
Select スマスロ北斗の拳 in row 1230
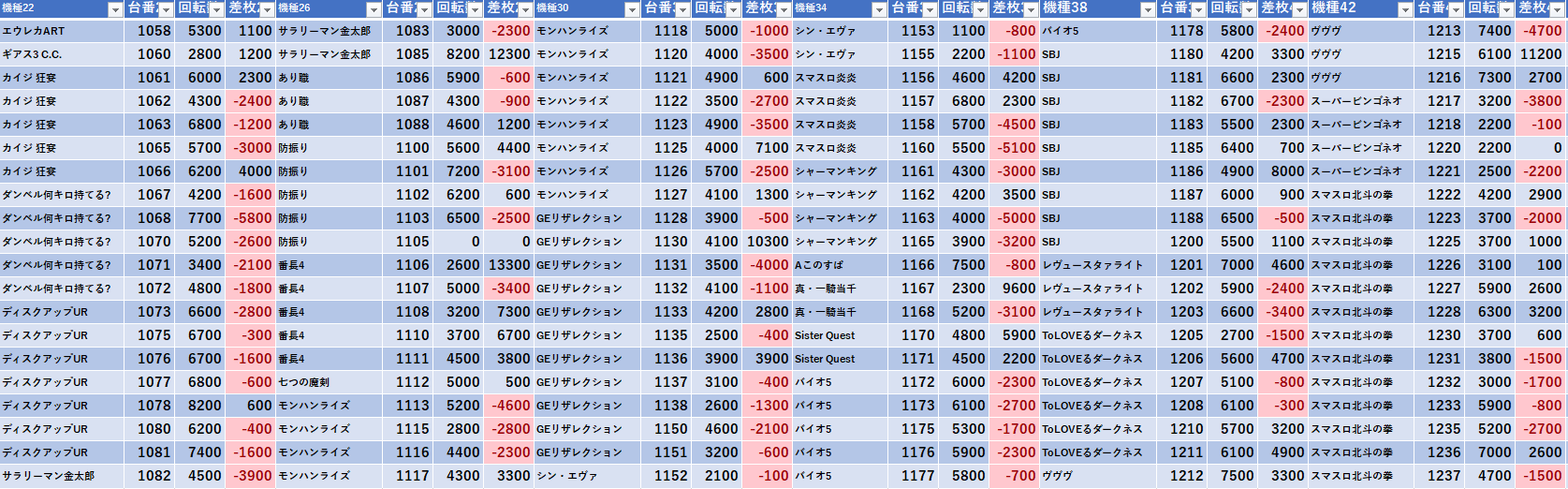pyautogui.click(x=1362, y=335)
